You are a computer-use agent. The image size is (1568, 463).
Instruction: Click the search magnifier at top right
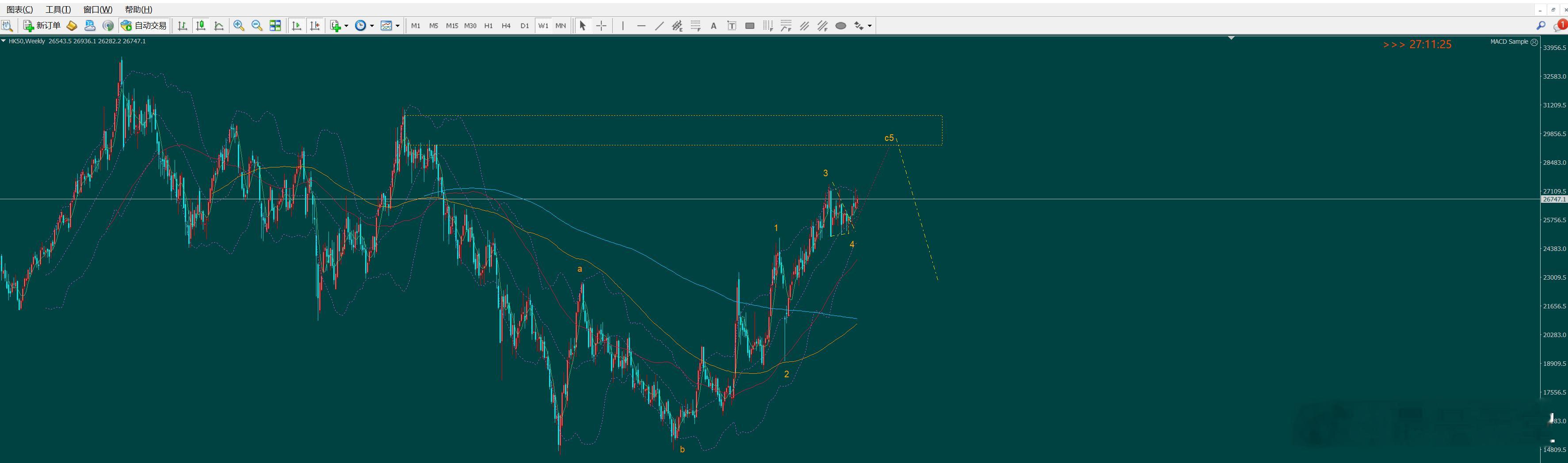[x=1541, y=26]
